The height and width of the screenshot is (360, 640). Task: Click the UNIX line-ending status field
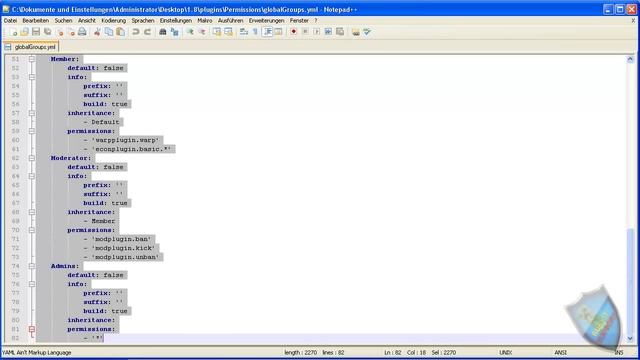coord(506,353)
